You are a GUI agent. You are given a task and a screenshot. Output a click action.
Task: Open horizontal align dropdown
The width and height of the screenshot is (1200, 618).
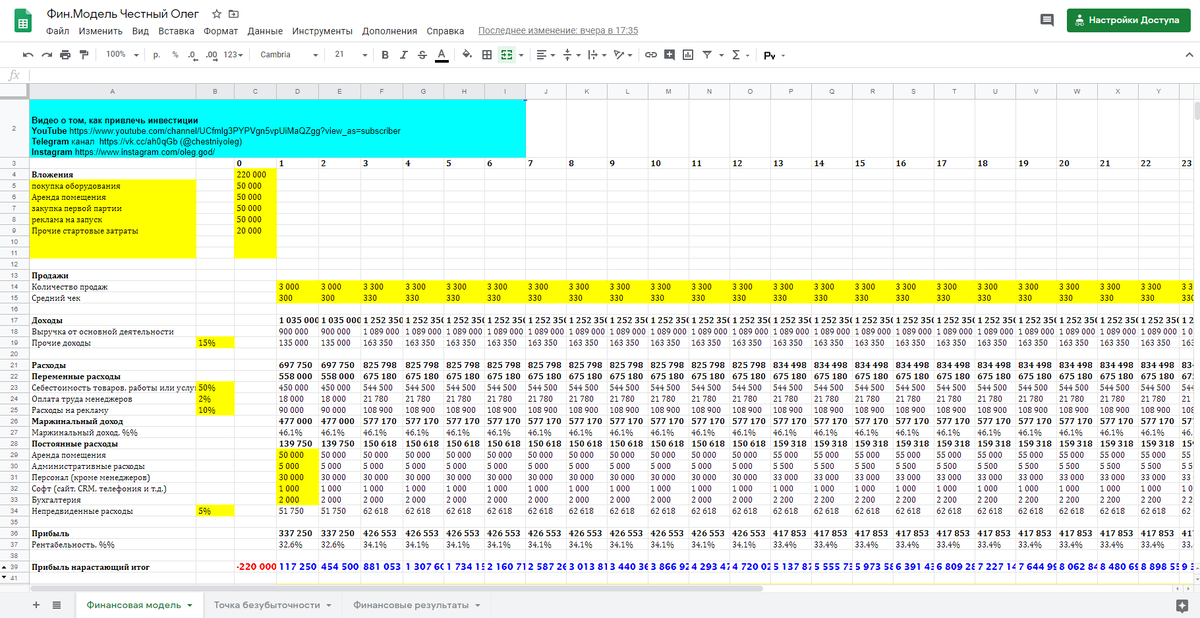click(544, 55)
